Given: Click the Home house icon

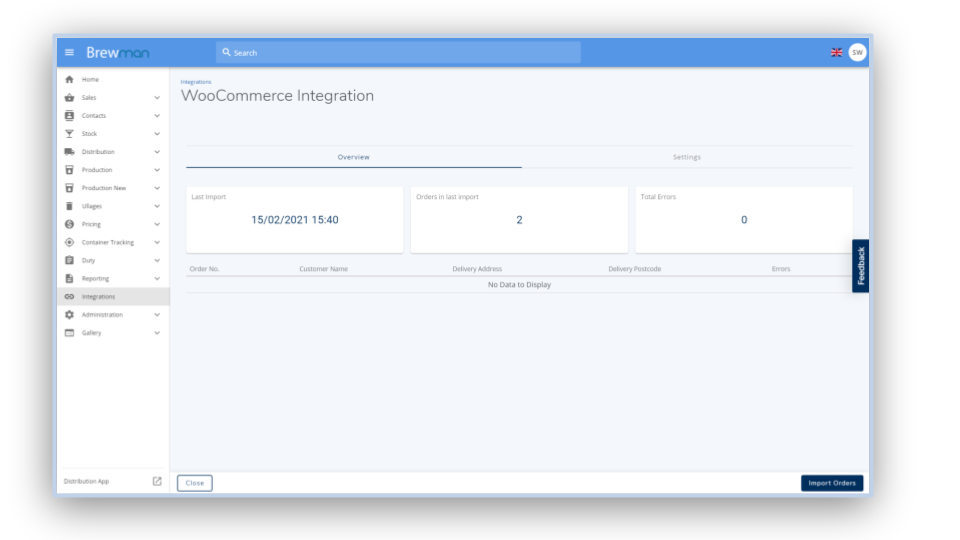Looking at the screenshot, I should [x=69, y=80].
